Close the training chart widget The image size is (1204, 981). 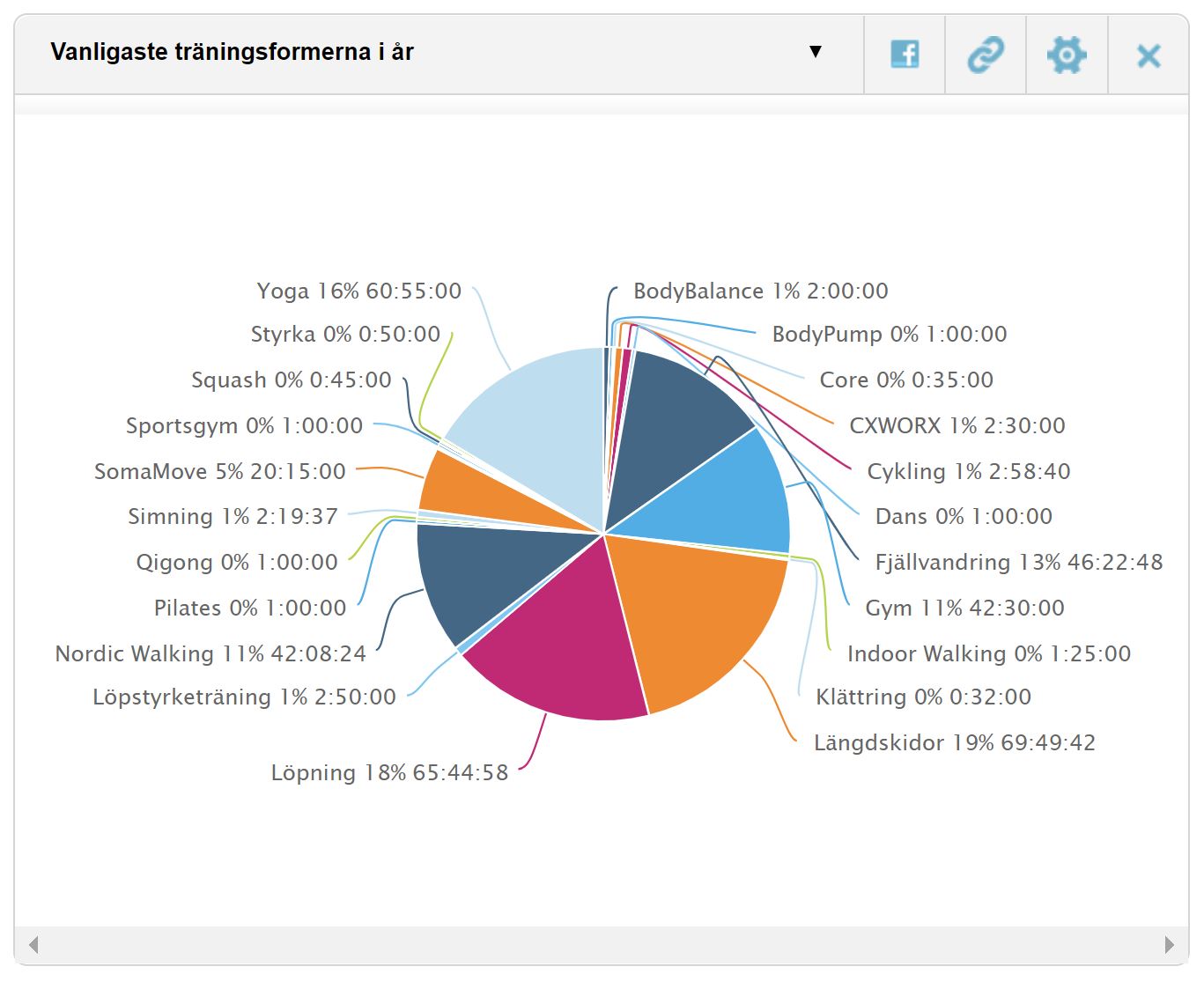(1149, 56)
